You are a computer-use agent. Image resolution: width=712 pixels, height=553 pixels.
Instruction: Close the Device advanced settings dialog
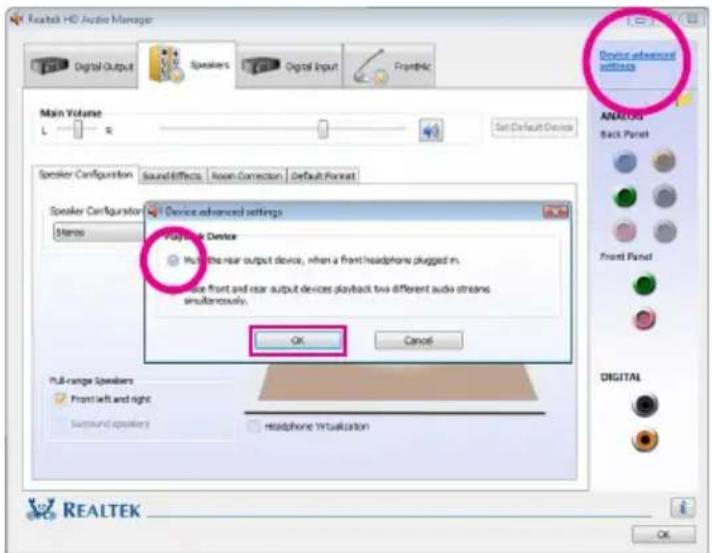point(556,212)
